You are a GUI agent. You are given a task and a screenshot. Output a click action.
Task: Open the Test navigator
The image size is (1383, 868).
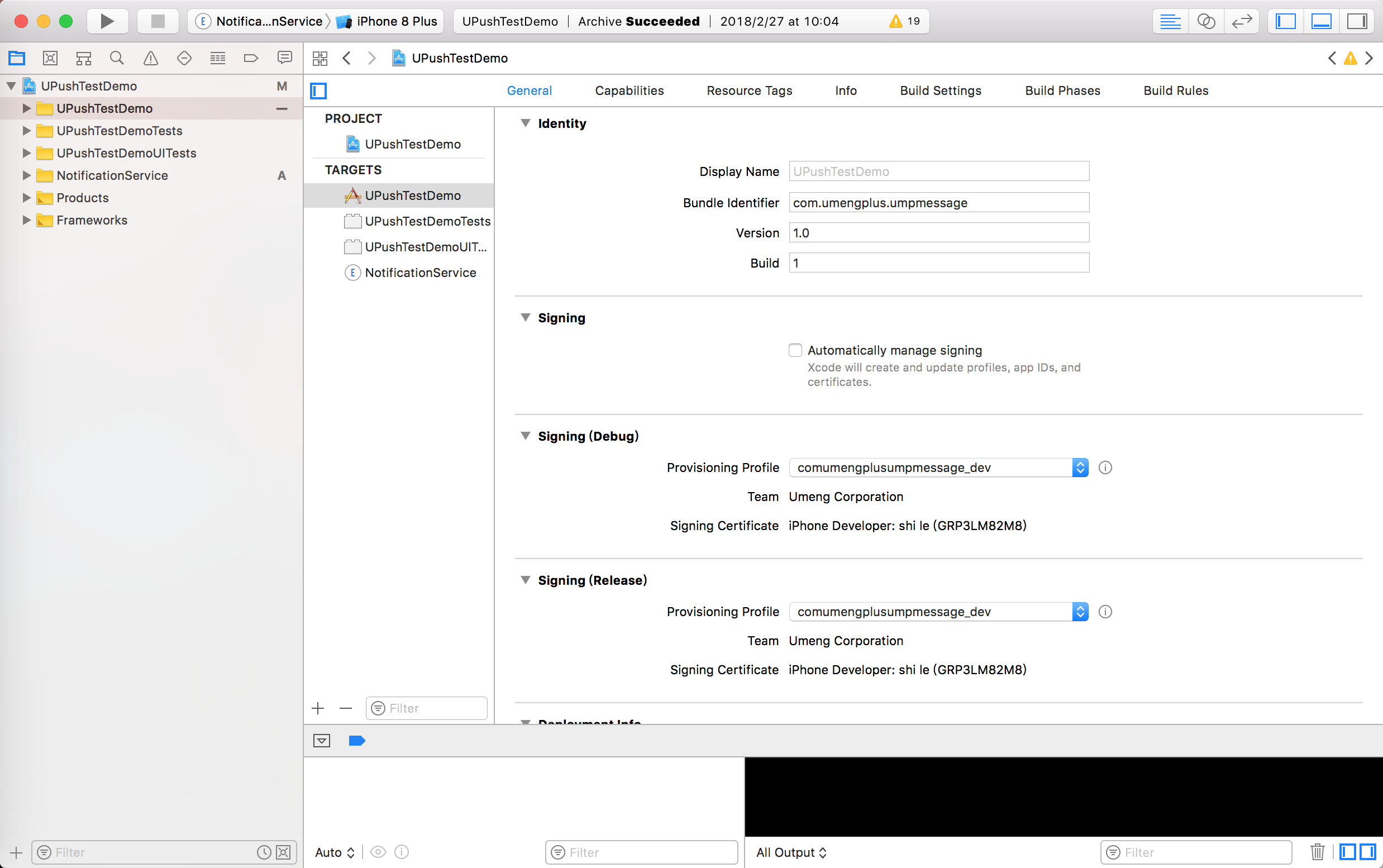pos(184,58)
